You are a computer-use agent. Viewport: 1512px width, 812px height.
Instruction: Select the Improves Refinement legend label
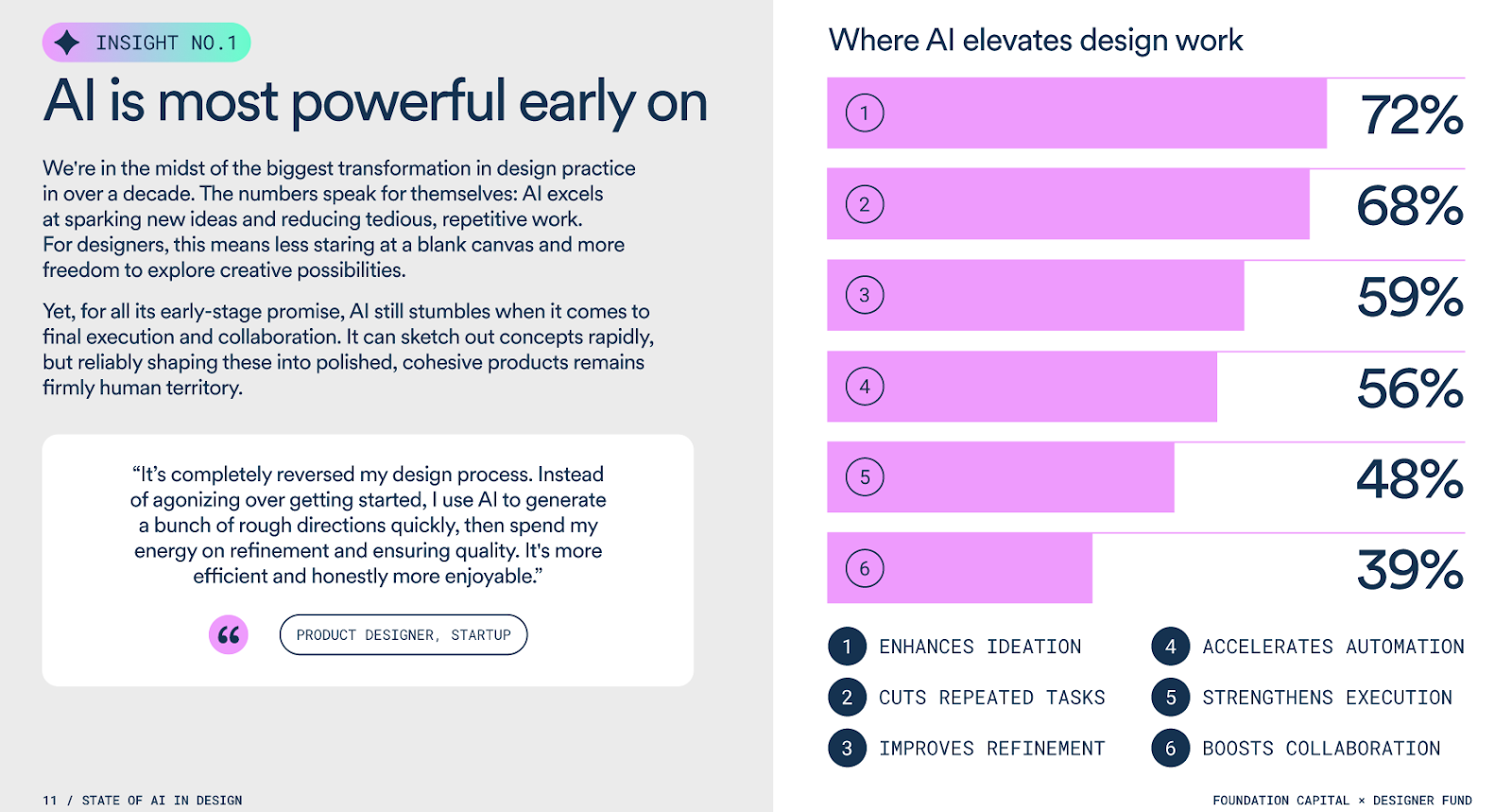(991, 749)
